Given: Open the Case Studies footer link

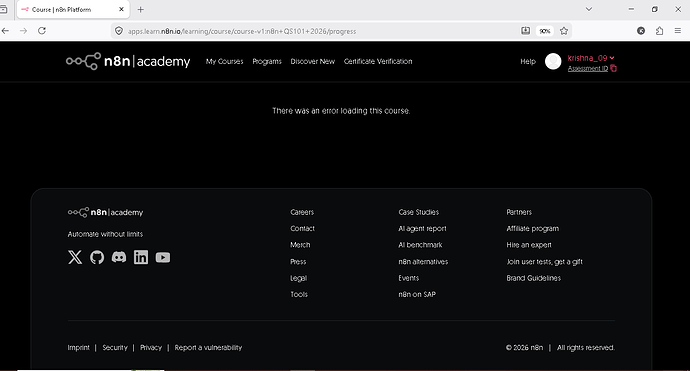Looking at the screenshot, I should [x=418, y=212].
